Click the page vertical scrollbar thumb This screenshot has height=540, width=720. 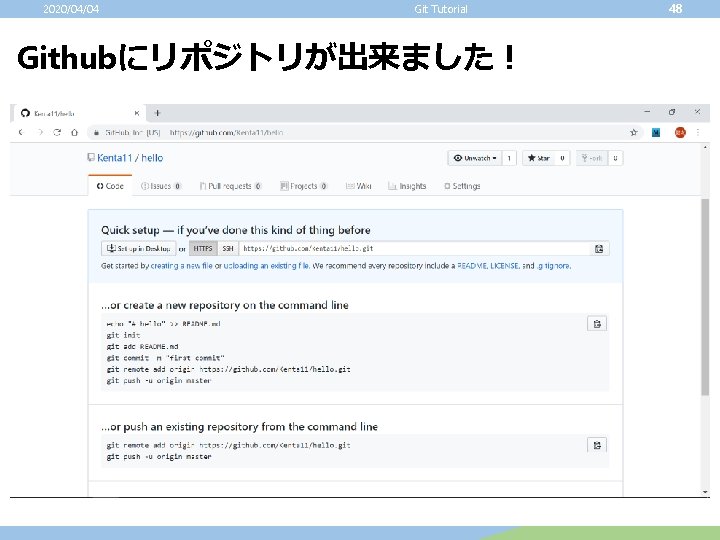tap(705, 296)
